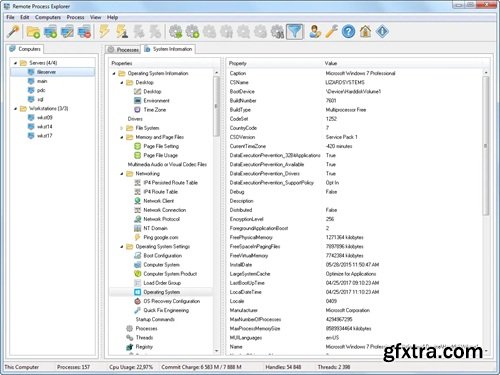Open the Process menu
The width and height of the screenshot is (500, 375).
[75, 17]
